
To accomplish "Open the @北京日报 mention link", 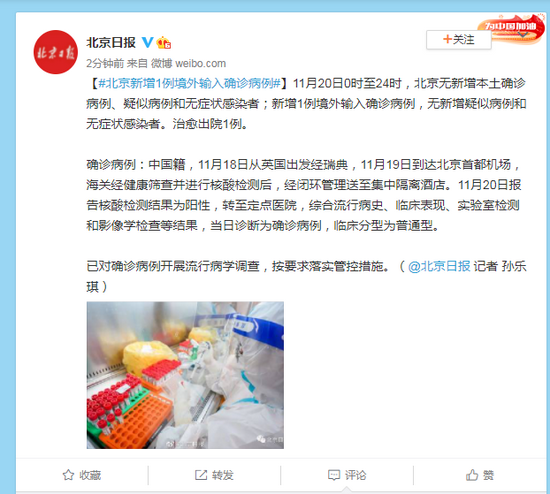I will (439, 266).
